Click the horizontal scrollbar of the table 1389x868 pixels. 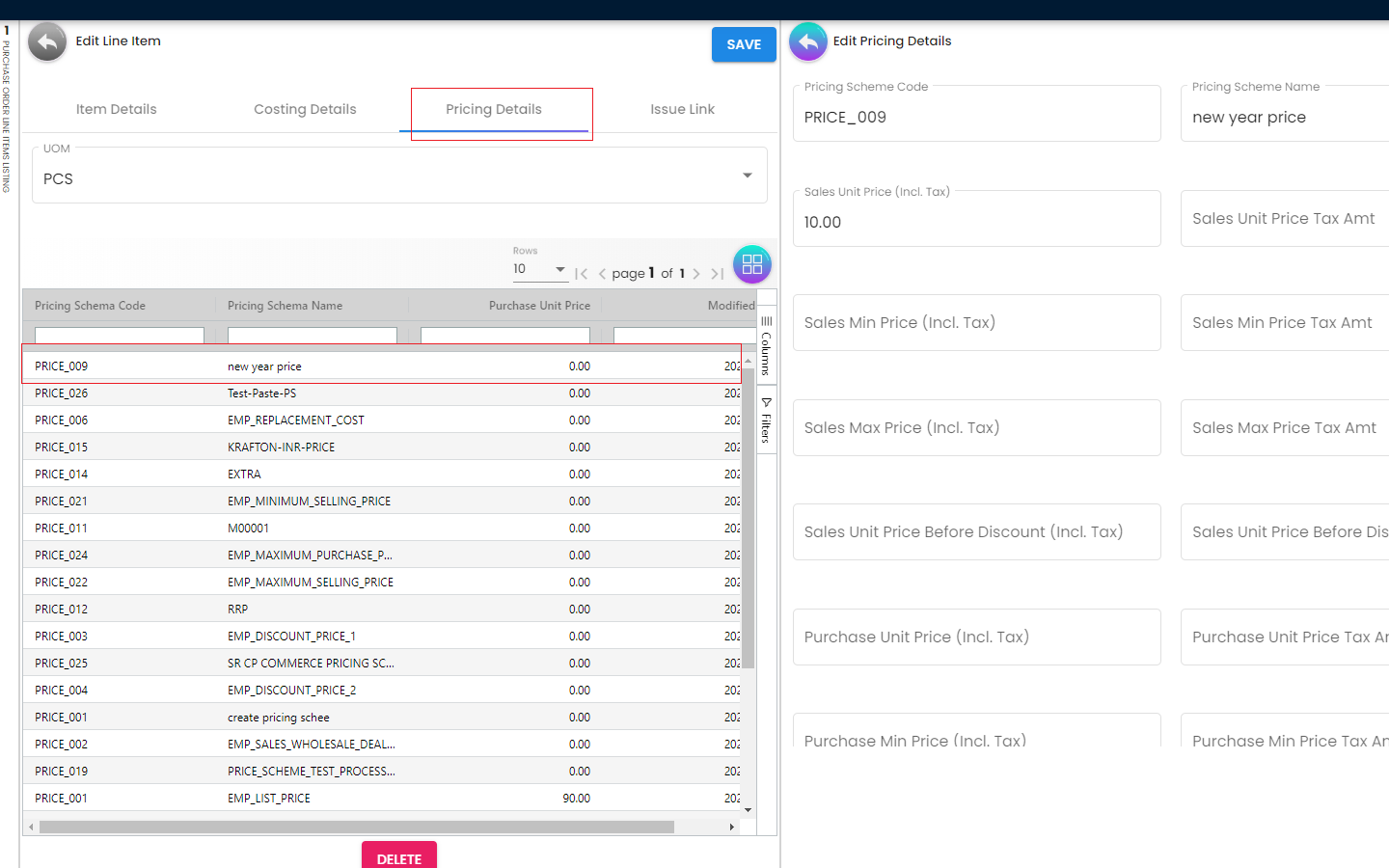[357, 827]
